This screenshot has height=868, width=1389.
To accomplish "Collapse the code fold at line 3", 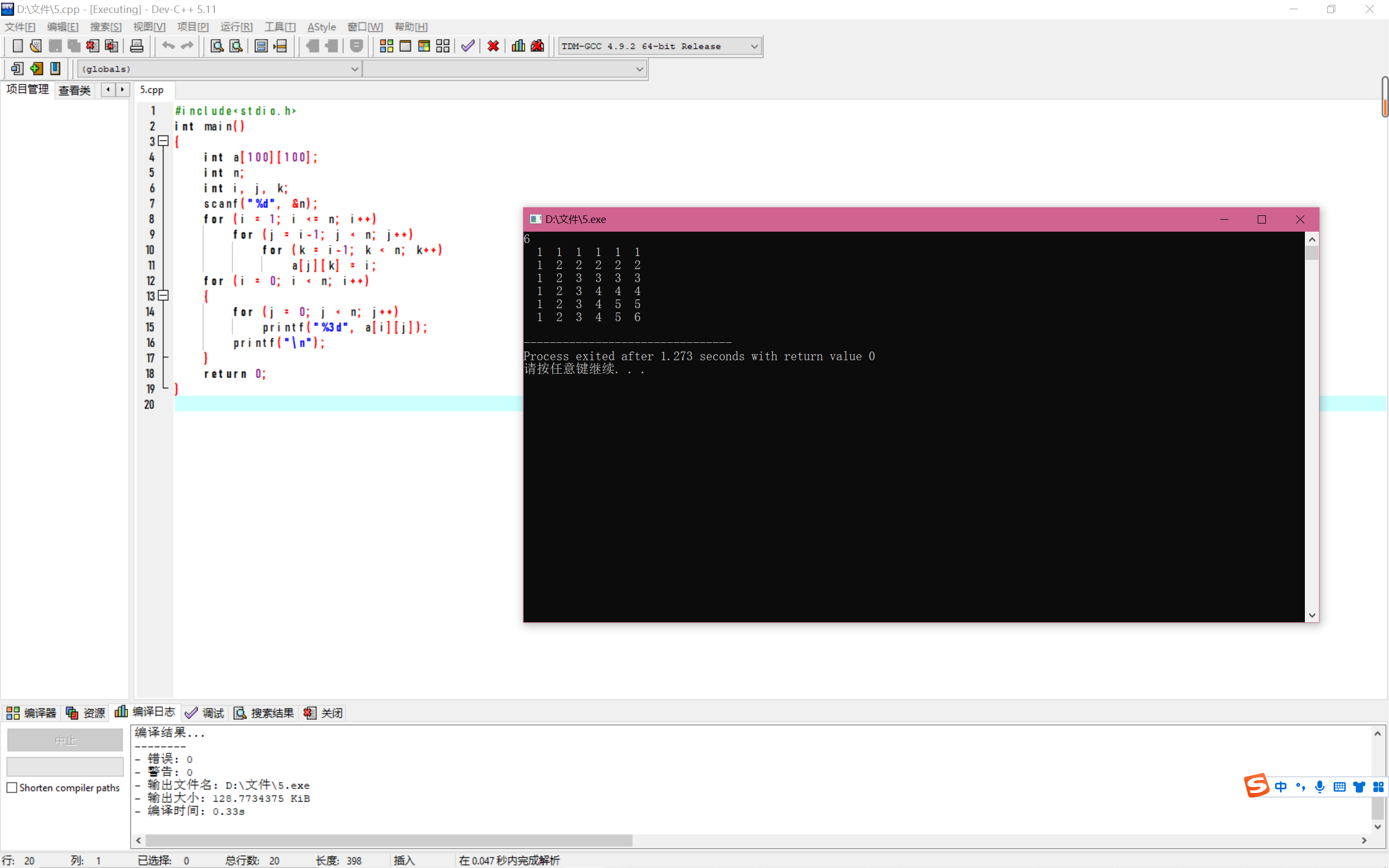I will pos(163,141).
